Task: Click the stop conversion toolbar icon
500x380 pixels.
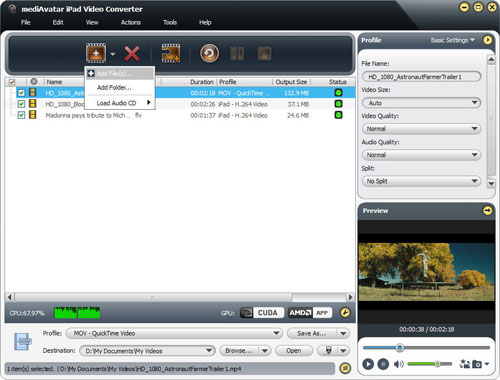Action: click(x=264, y=53)
